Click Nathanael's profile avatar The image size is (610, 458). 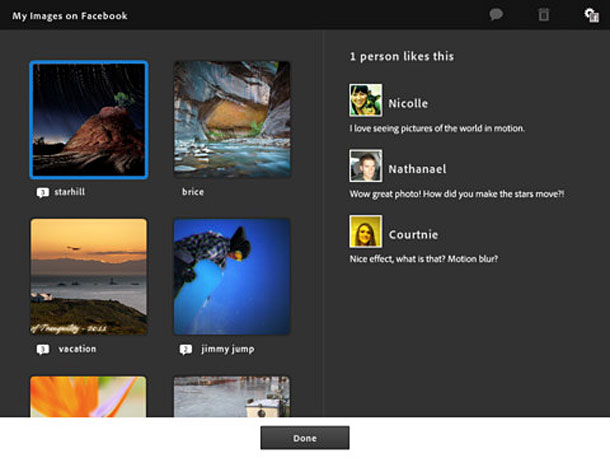click(365, 166)
